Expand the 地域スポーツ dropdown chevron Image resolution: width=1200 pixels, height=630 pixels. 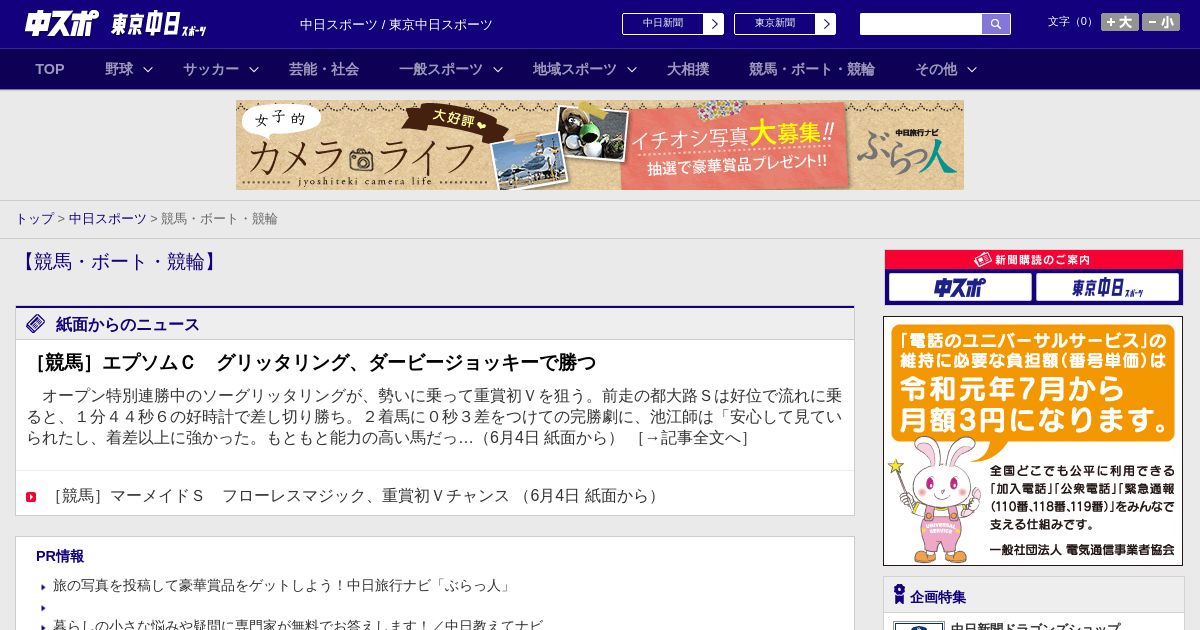[632, 69]
